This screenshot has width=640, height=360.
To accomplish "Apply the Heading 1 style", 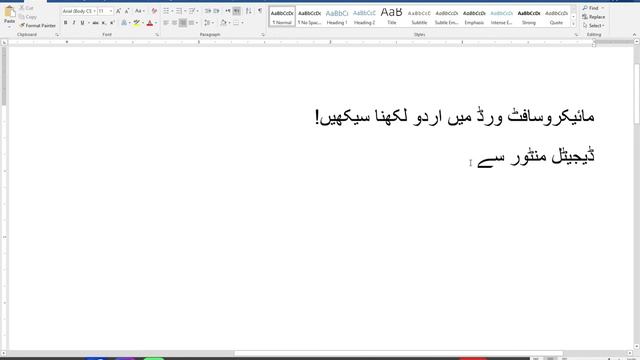I will pos(337,17).
